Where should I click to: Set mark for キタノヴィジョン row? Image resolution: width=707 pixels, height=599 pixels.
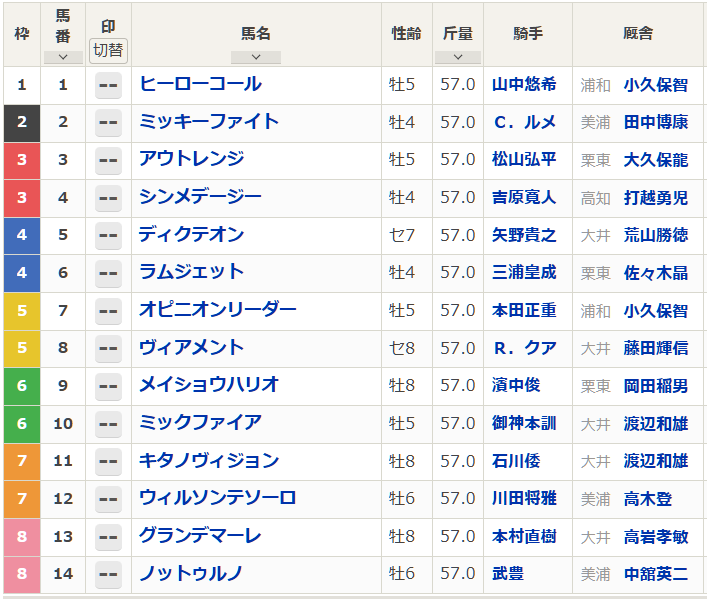click(108, 461)
